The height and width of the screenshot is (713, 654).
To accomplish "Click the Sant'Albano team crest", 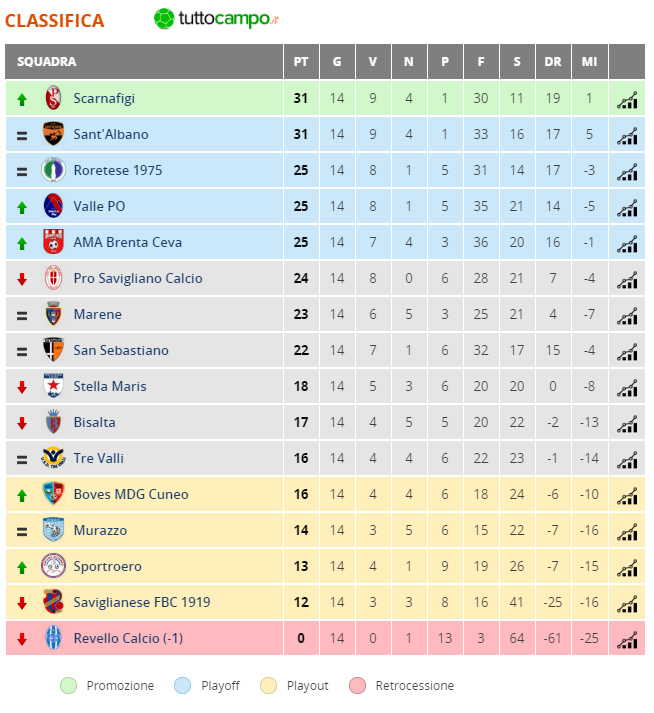I will coord(53,134).
